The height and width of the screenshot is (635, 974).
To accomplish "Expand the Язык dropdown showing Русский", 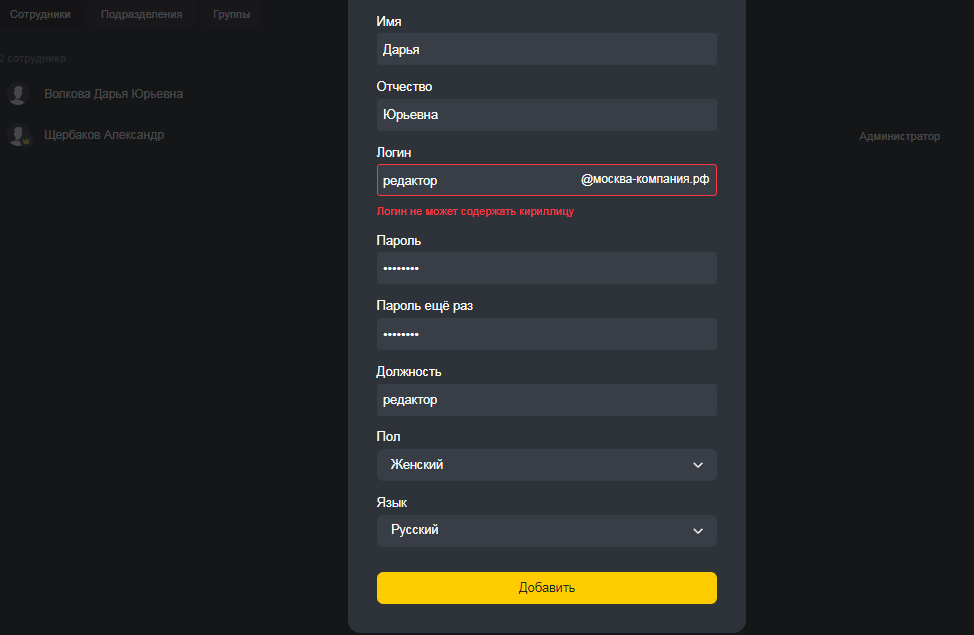I will [x=546, y=531].
